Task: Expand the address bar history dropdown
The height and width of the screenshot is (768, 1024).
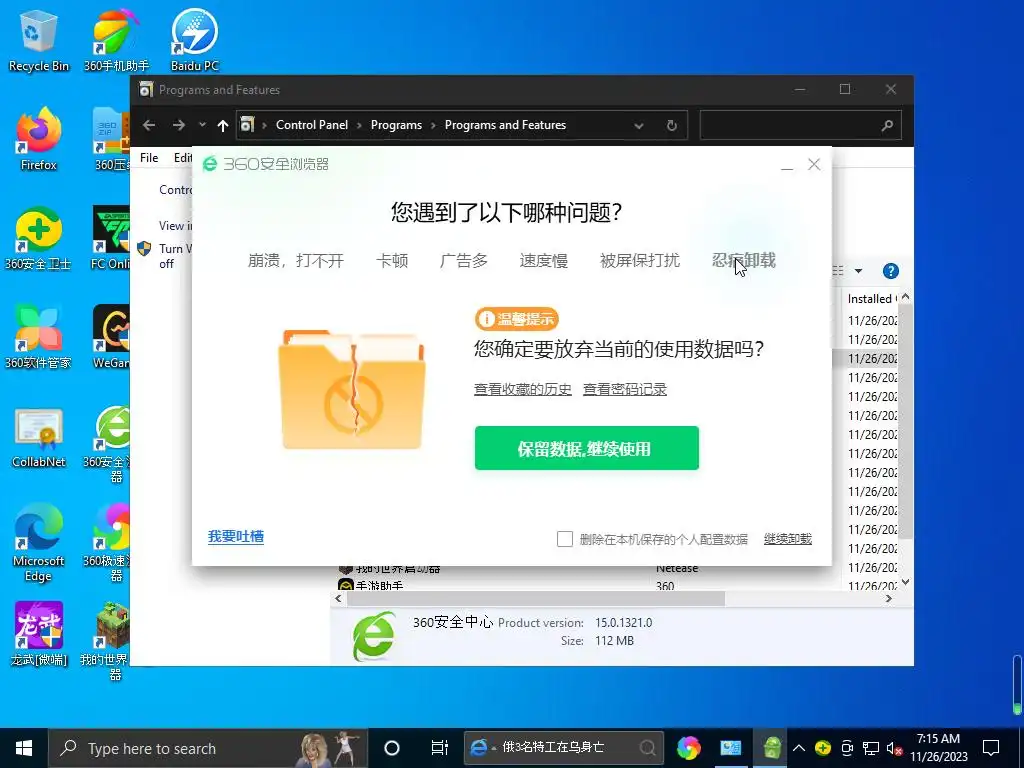Action: [x=639, y=126]
